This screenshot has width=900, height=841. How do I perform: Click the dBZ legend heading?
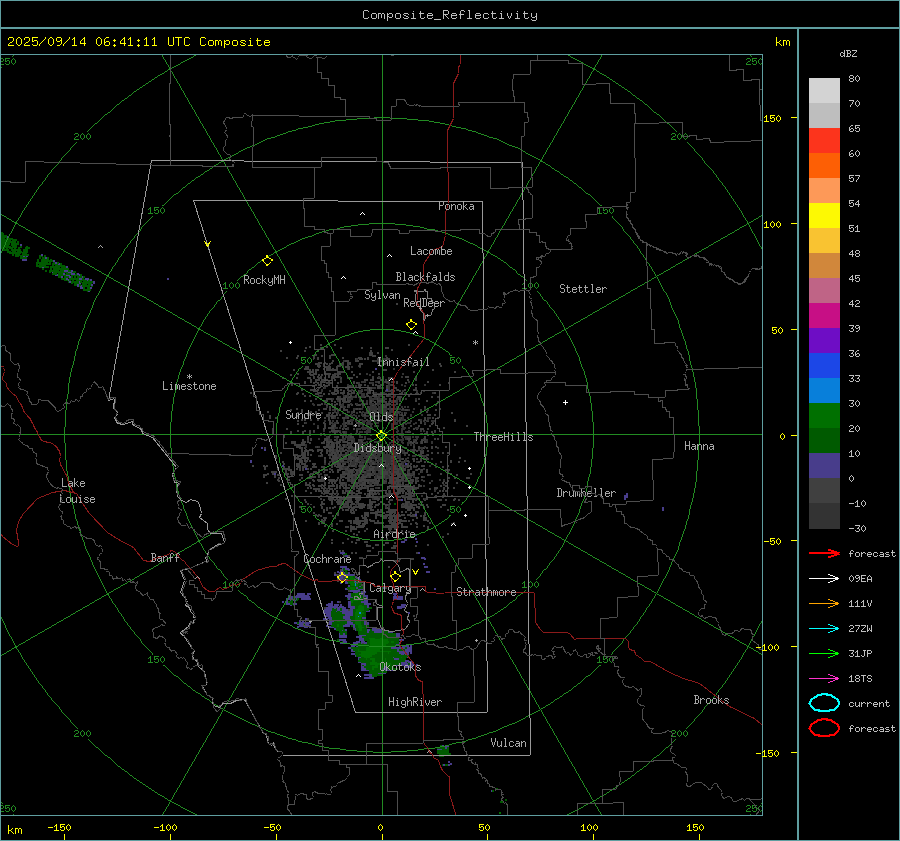click(x=848, y=54)
